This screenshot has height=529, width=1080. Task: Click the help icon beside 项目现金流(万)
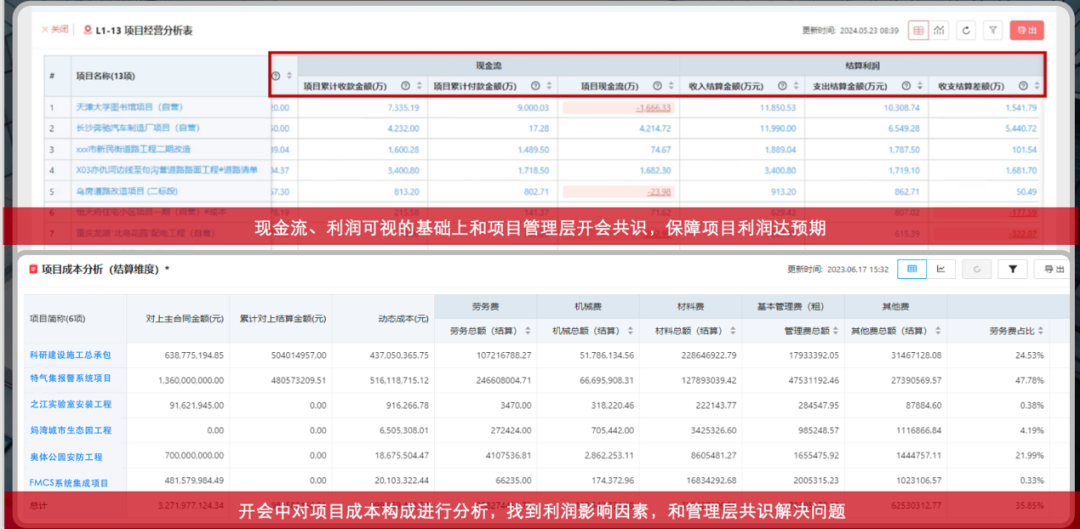[x=656, y=86]
